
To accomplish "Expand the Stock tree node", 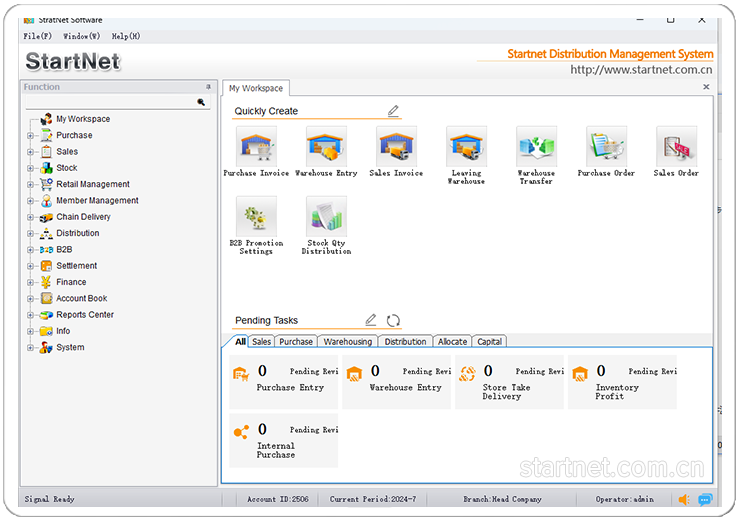I will pyautogui.click(x=30, y=168).
